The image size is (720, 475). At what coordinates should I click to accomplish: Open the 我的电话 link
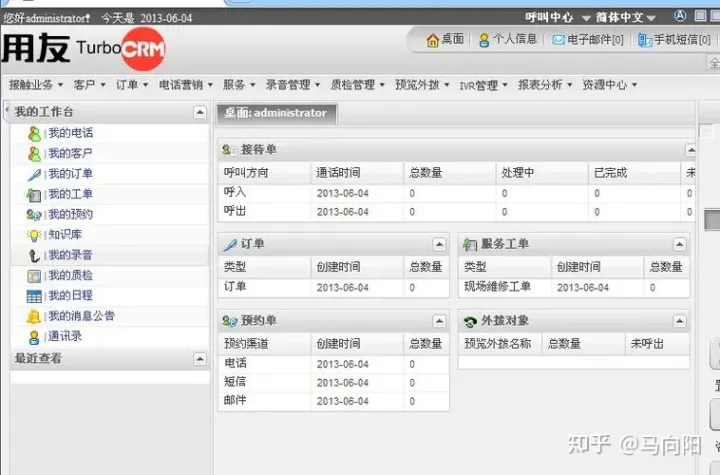(71, 133)
